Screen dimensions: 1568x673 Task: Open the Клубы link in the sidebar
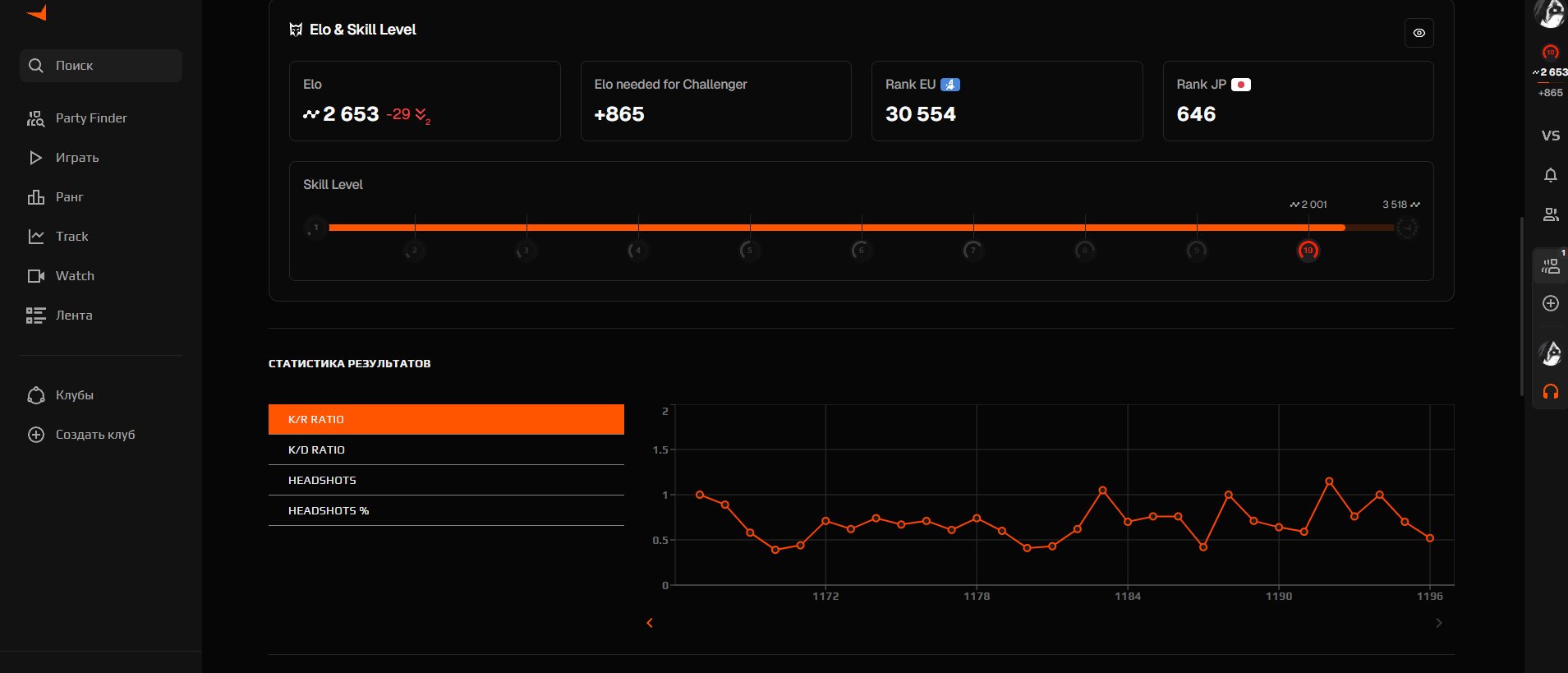click(74, 395)
